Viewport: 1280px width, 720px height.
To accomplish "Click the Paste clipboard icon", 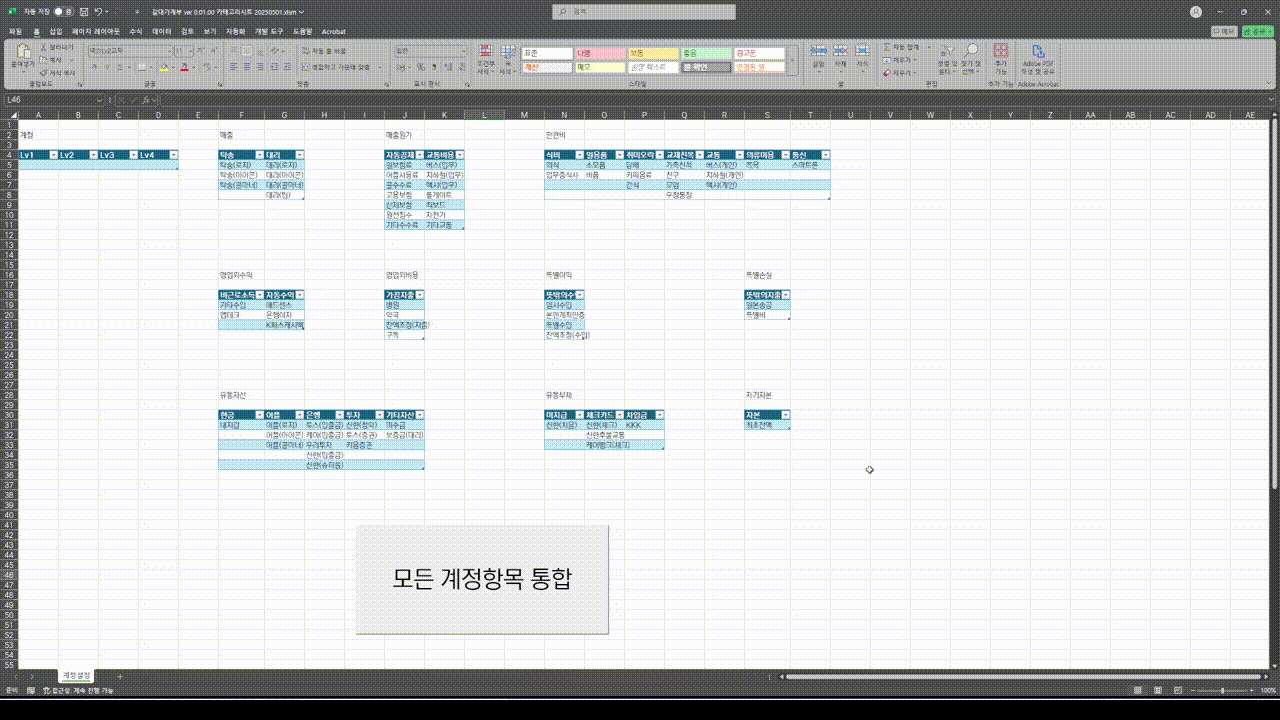I will coord(22,52).
